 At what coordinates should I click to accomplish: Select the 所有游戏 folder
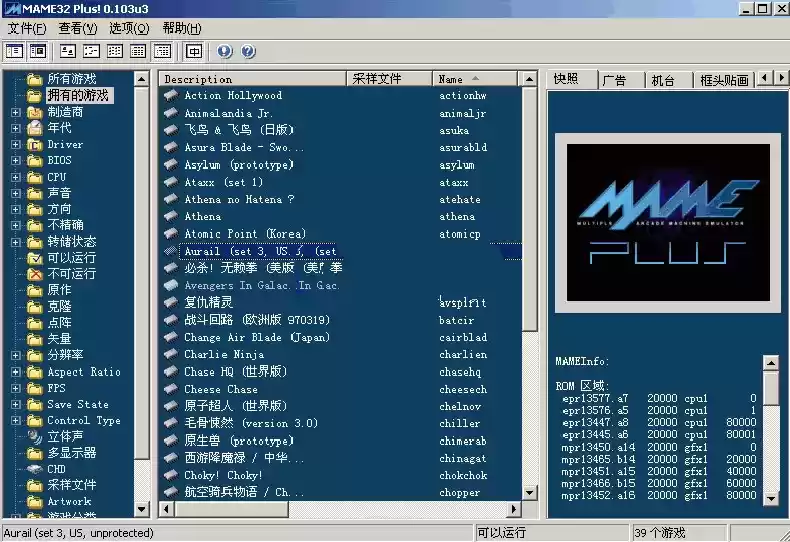[72, 79]
